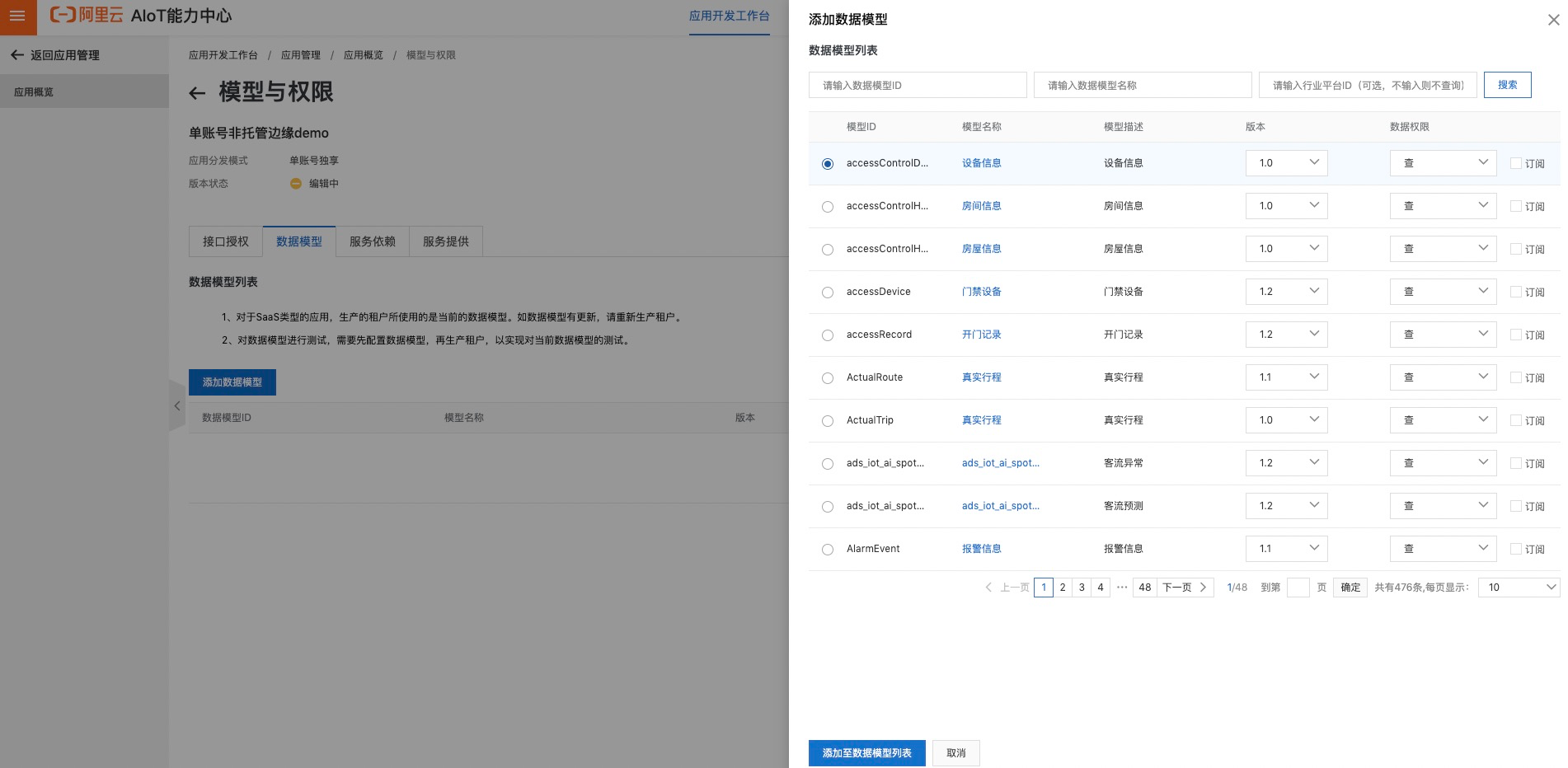1568x768 pixels.
Task: Collapse the left sidebar with the chevron handle
Action: 177,405
